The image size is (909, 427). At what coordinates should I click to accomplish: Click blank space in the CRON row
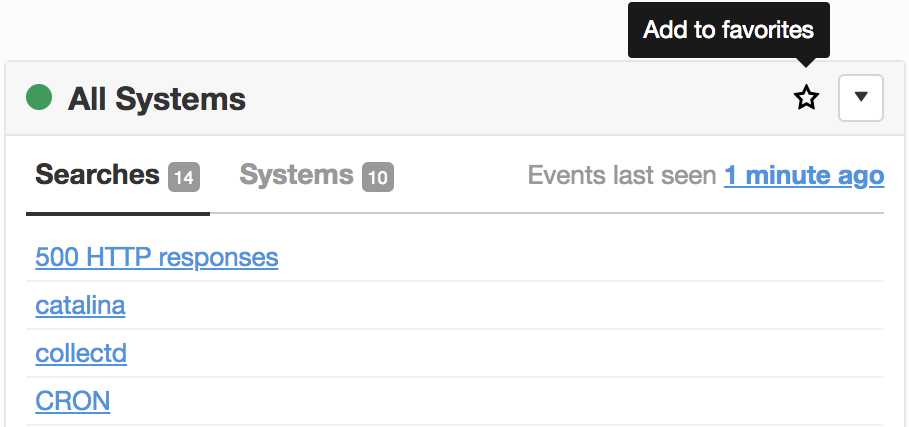coord(499,402)
